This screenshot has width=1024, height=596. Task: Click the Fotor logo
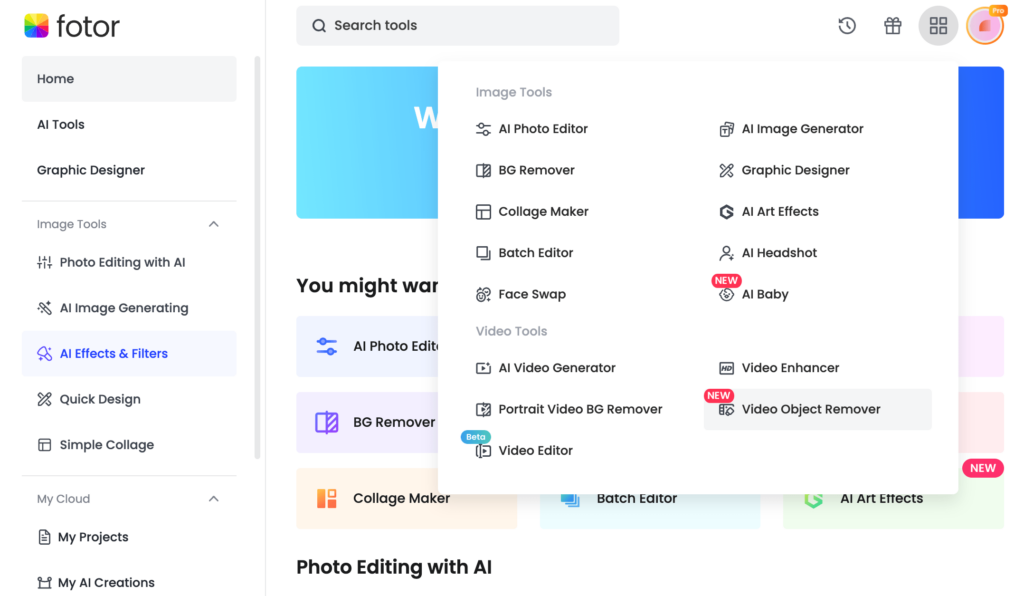[72, 27]
